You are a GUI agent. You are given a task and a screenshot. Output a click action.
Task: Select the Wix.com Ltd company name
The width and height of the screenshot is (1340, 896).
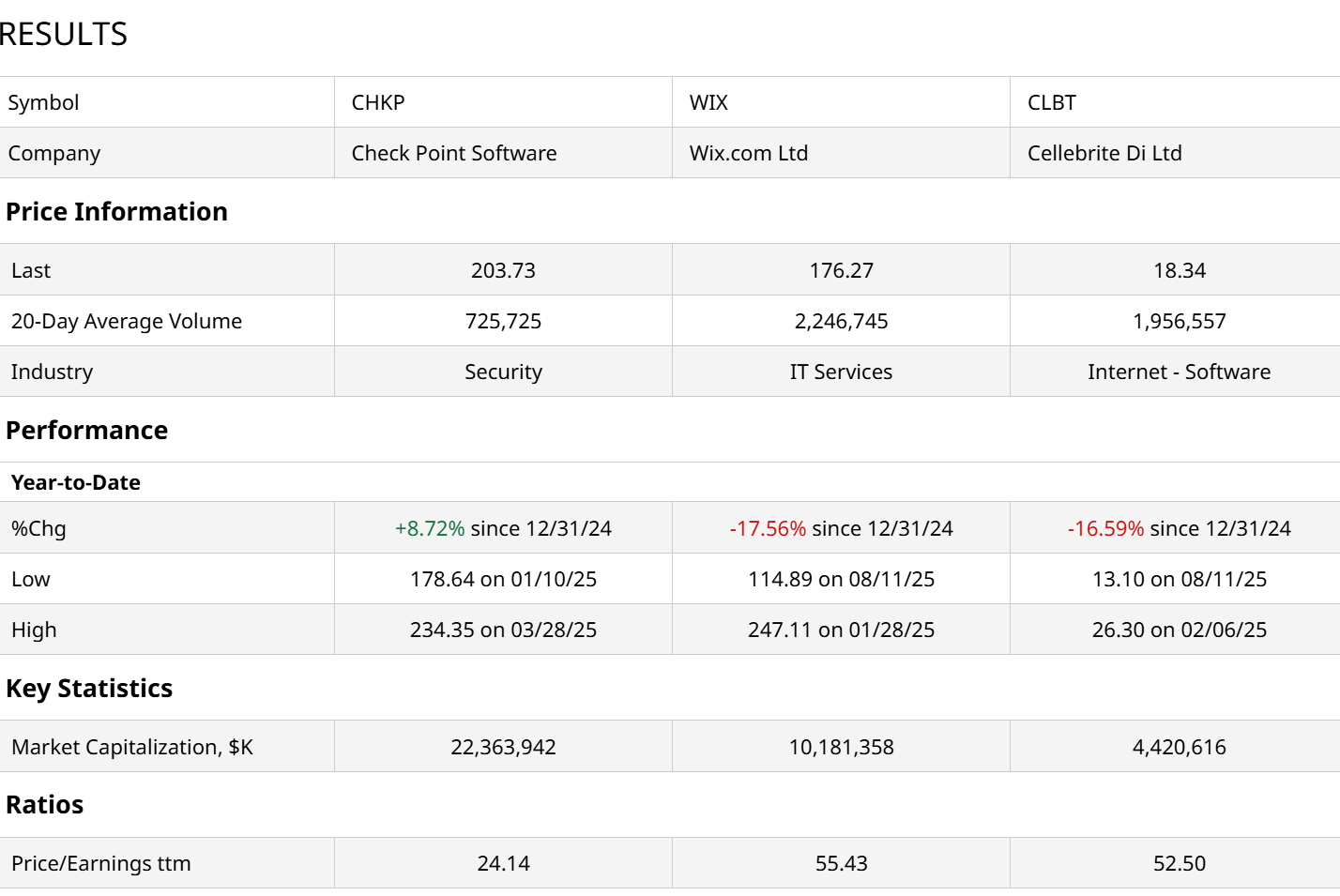pyautogui.click(x=749, y=153)
